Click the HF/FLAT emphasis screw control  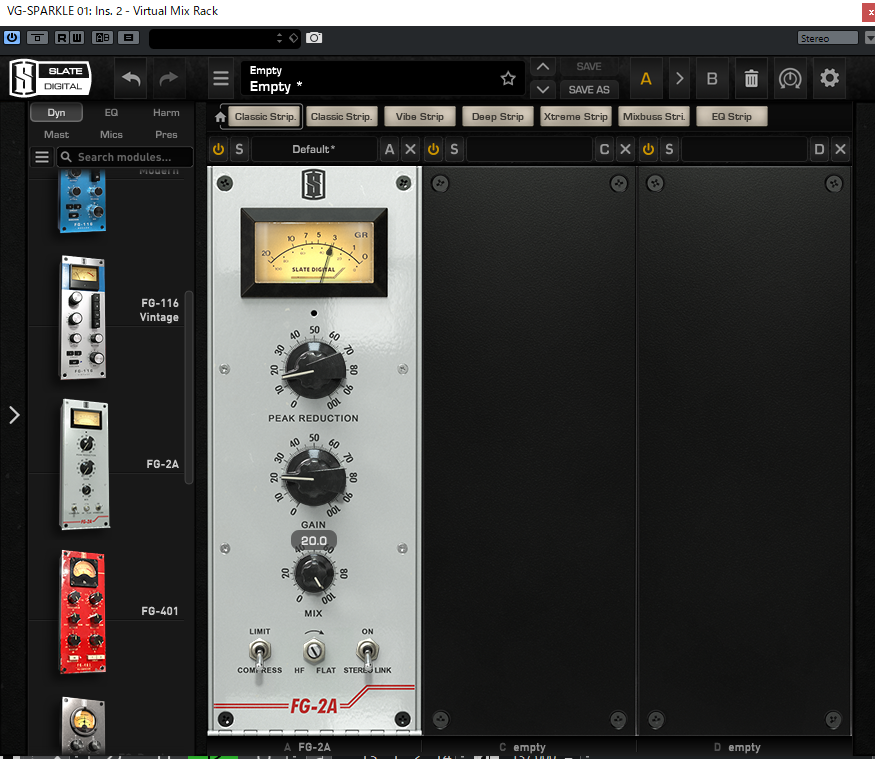314,651
